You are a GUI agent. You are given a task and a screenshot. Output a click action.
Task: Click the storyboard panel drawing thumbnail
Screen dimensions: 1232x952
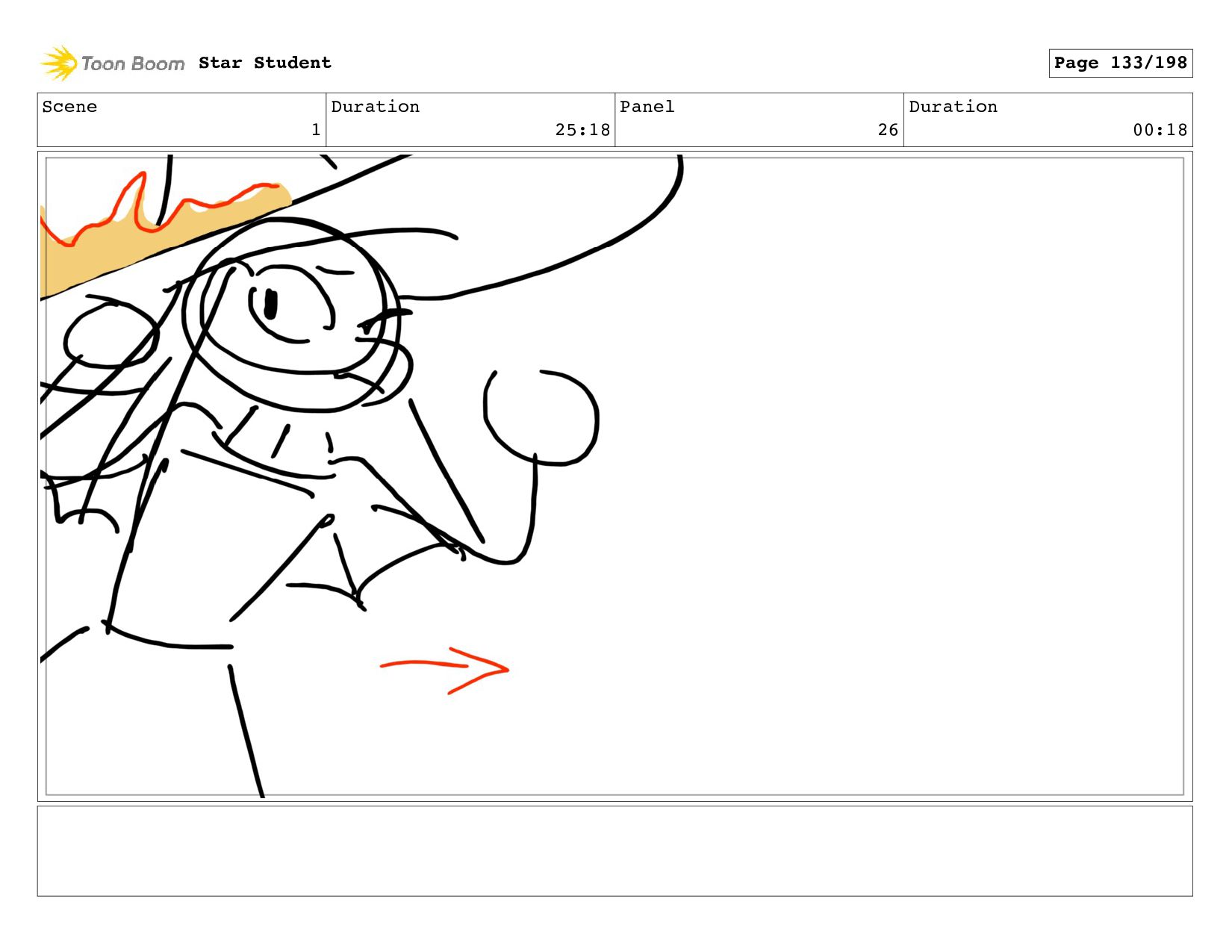click(615, 476)
